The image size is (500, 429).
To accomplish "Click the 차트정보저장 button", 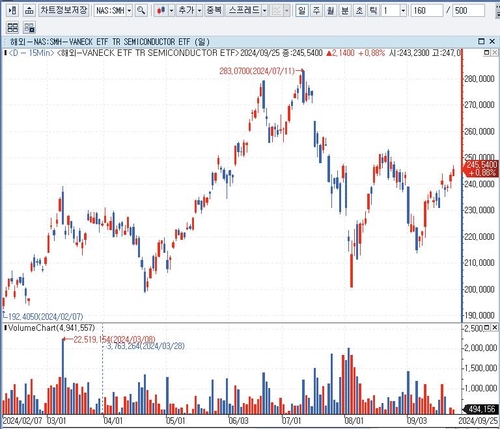I will 64,11.
